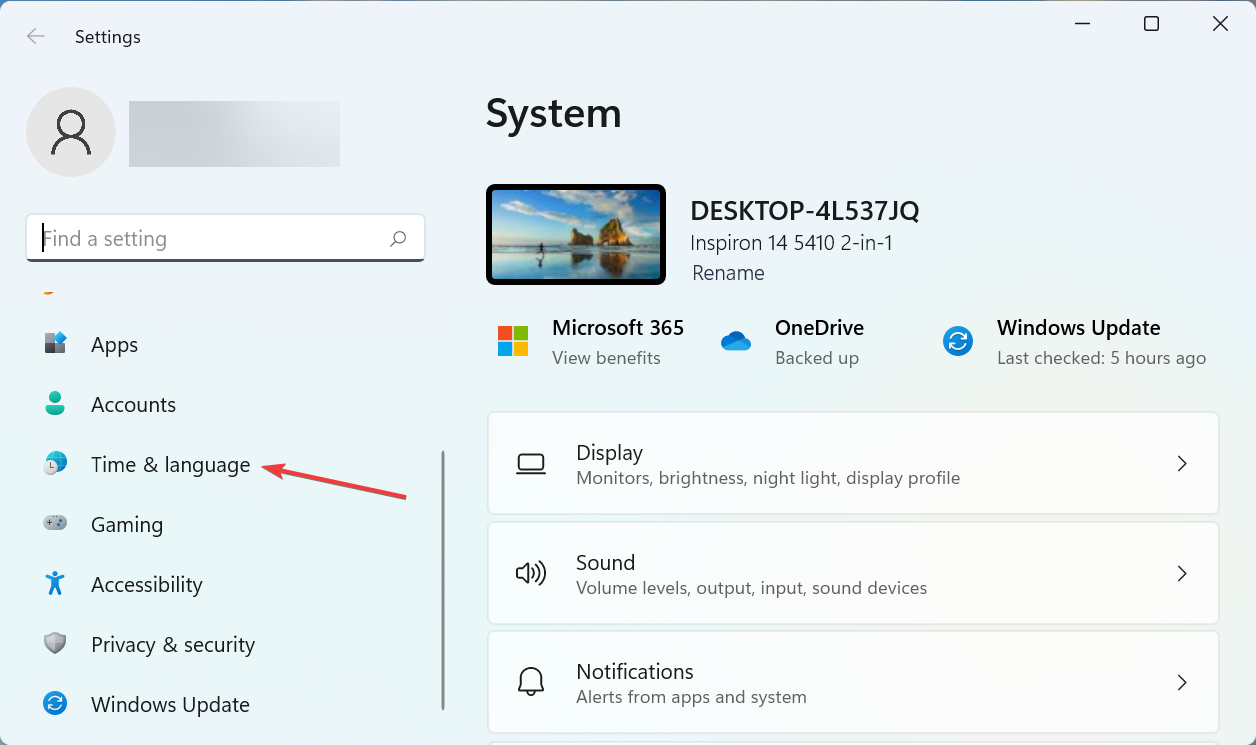Open Notifications via its chevron
Image resolution: width=1256 pixels, height=745 pixels.
1182,682
